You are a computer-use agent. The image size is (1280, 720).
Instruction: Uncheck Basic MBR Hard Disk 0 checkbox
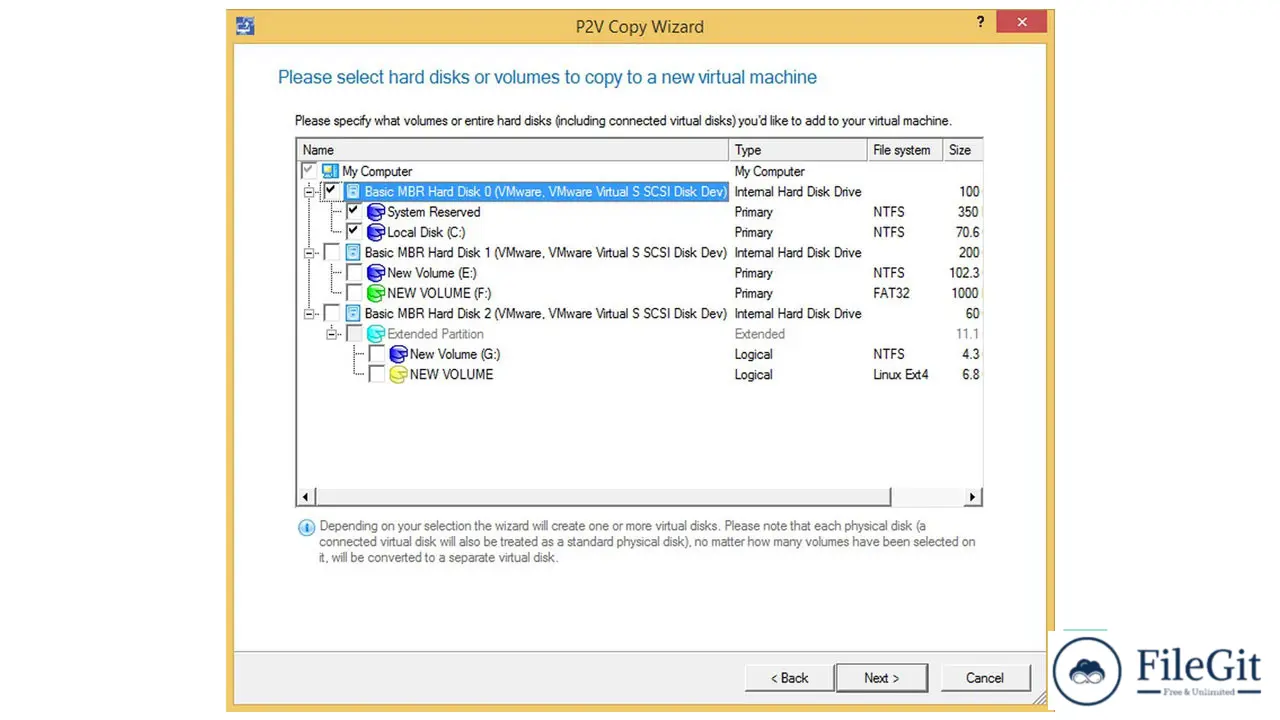click(331, 191)
